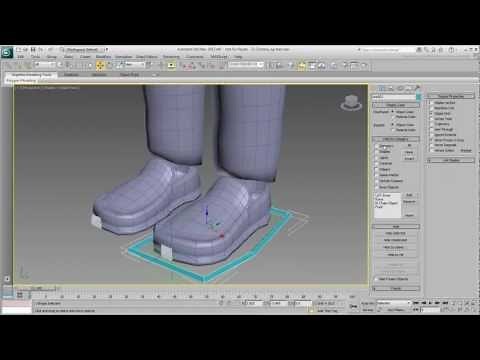The image size is (480, 360).
Task: Open the Display command panel tab
Action: pyautogui.click(x=408, y=88)
